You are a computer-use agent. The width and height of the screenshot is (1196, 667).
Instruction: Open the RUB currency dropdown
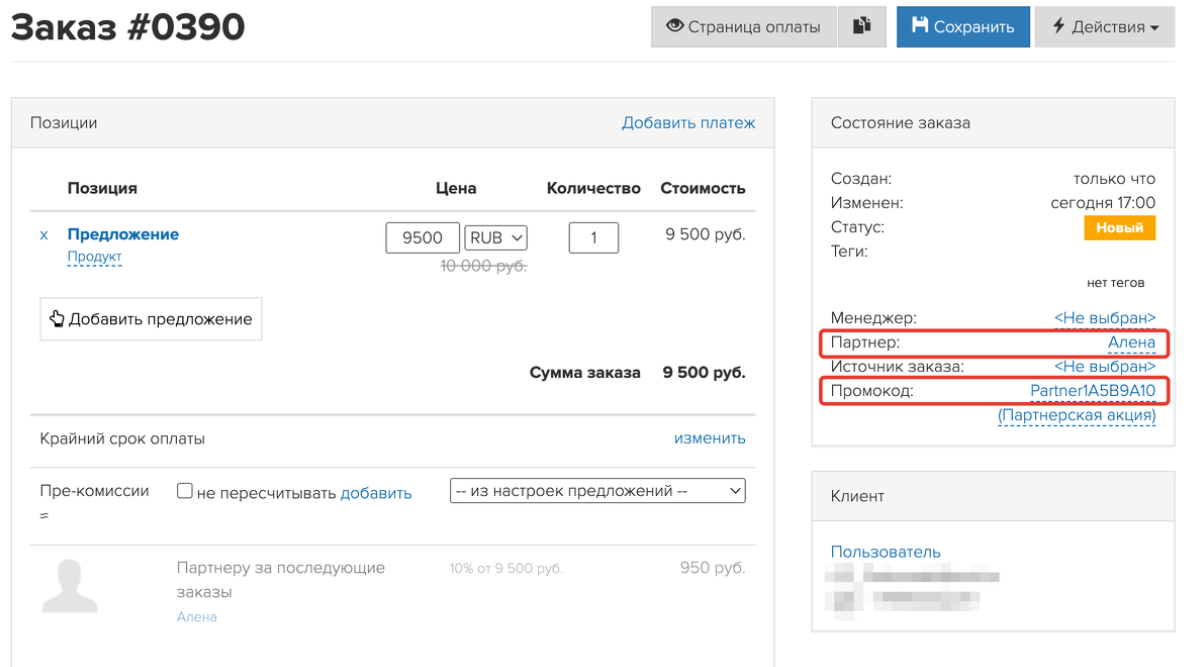click(x=496, y=238)
